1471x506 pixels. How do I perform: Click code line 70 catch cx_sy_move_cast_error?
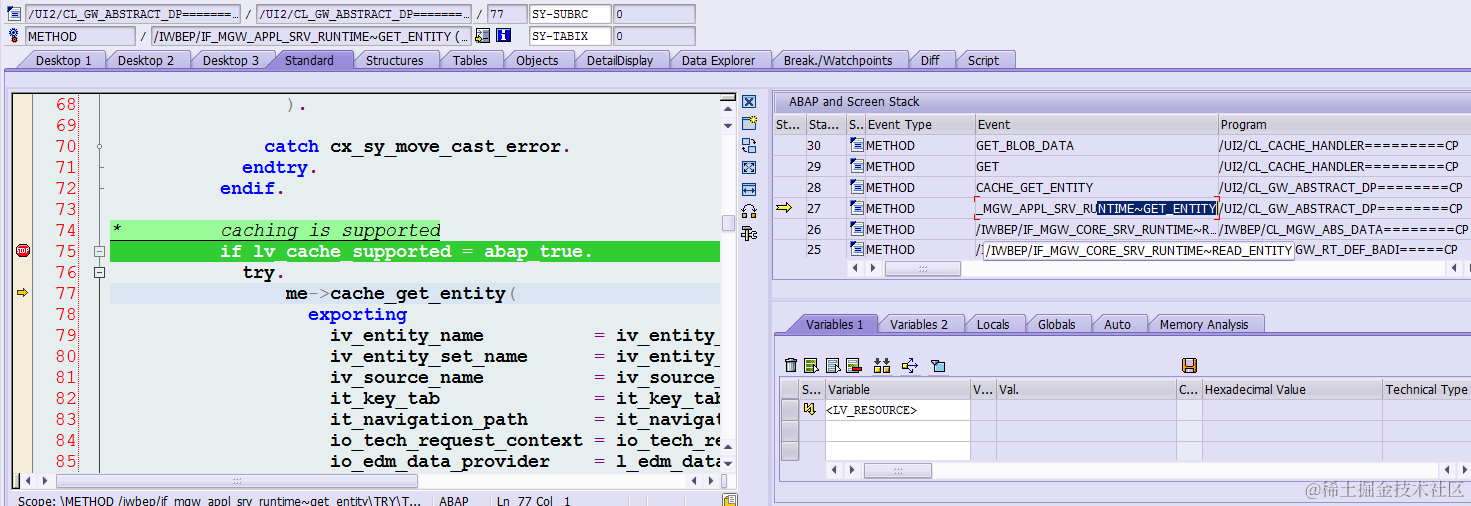[x=416, y=146]
